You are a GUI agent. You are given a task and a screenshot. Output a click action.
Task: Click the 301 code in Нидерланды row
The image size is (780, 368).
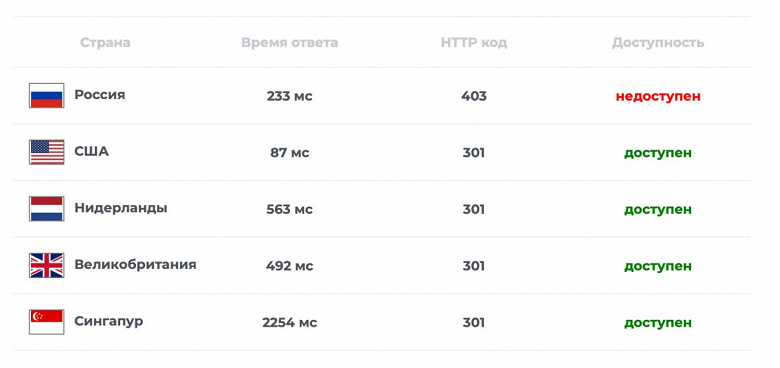coord(474,209)
